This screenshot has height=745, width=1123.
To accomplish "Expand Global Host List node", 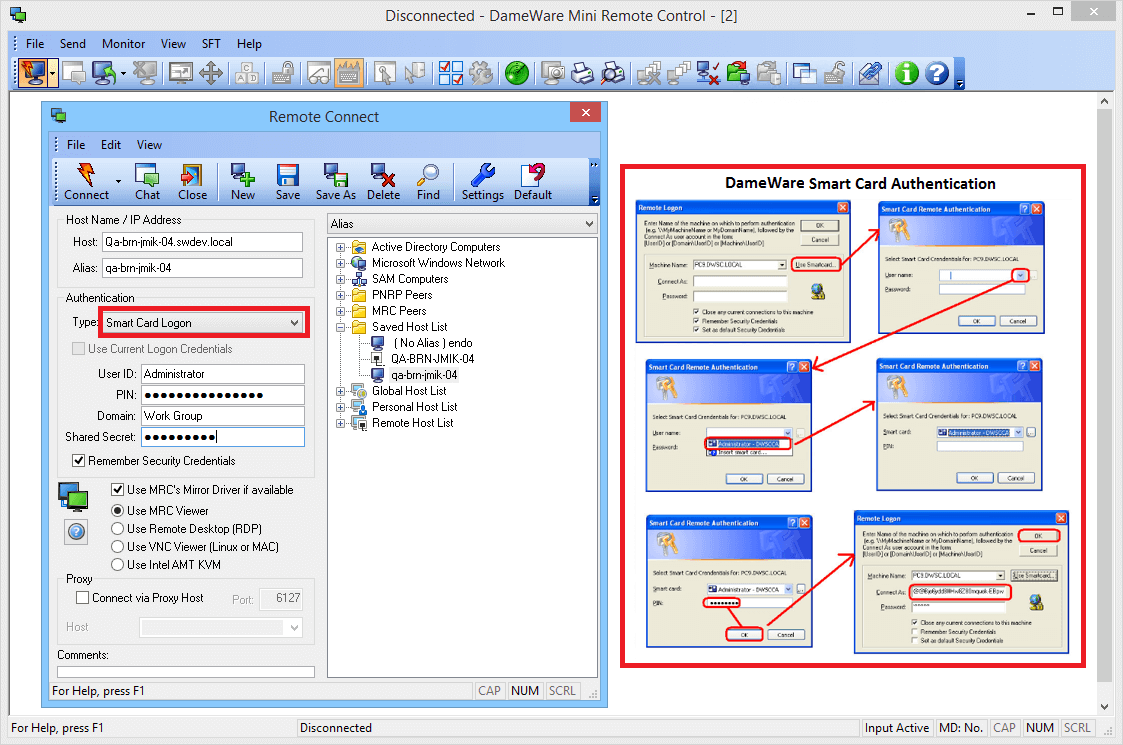I will pyautogui.click(x=341, y=391).
